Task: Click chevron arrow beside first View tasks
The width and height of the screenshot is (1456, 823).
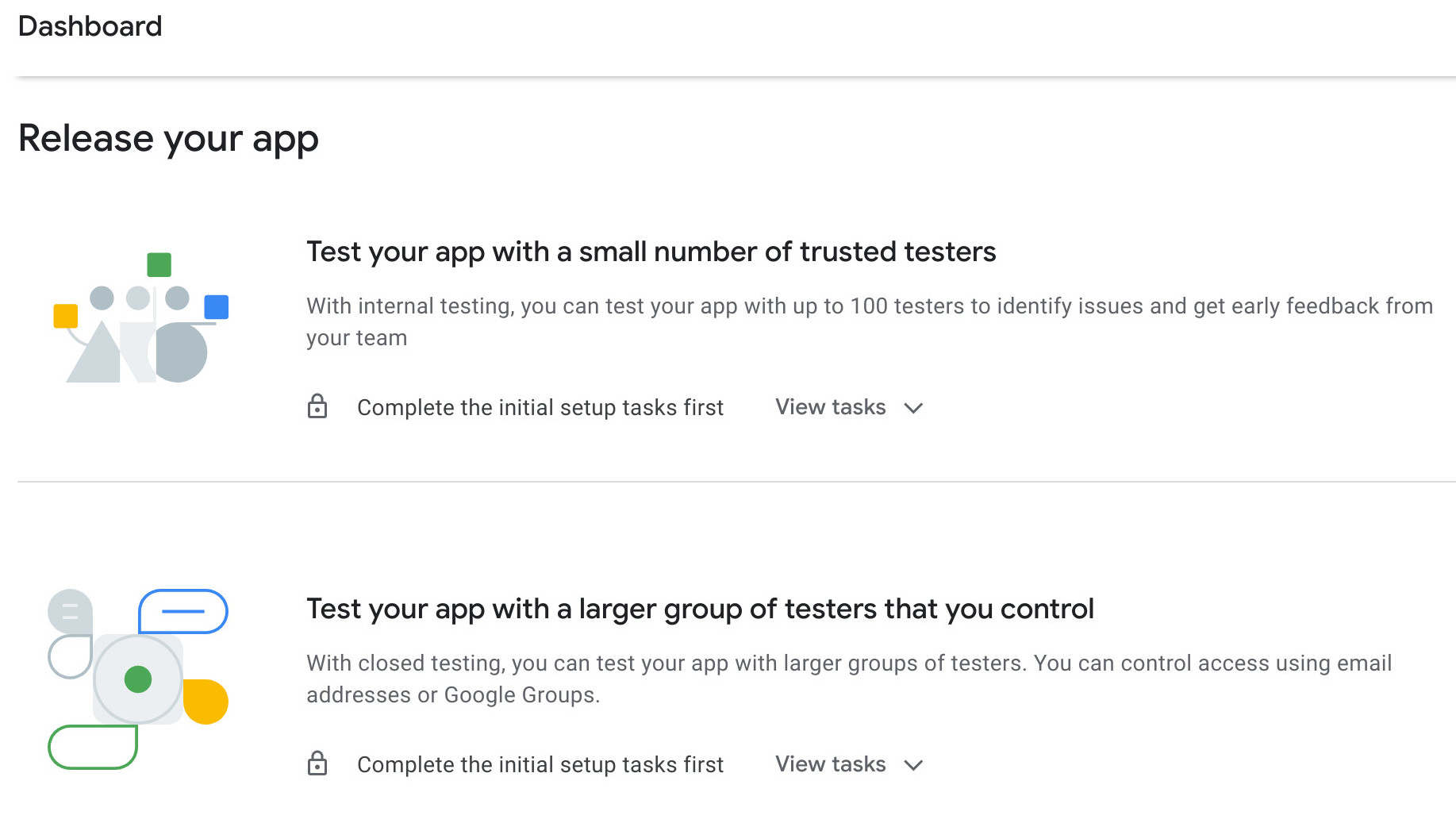Action: pyautogui.click(x=913, y=408)
